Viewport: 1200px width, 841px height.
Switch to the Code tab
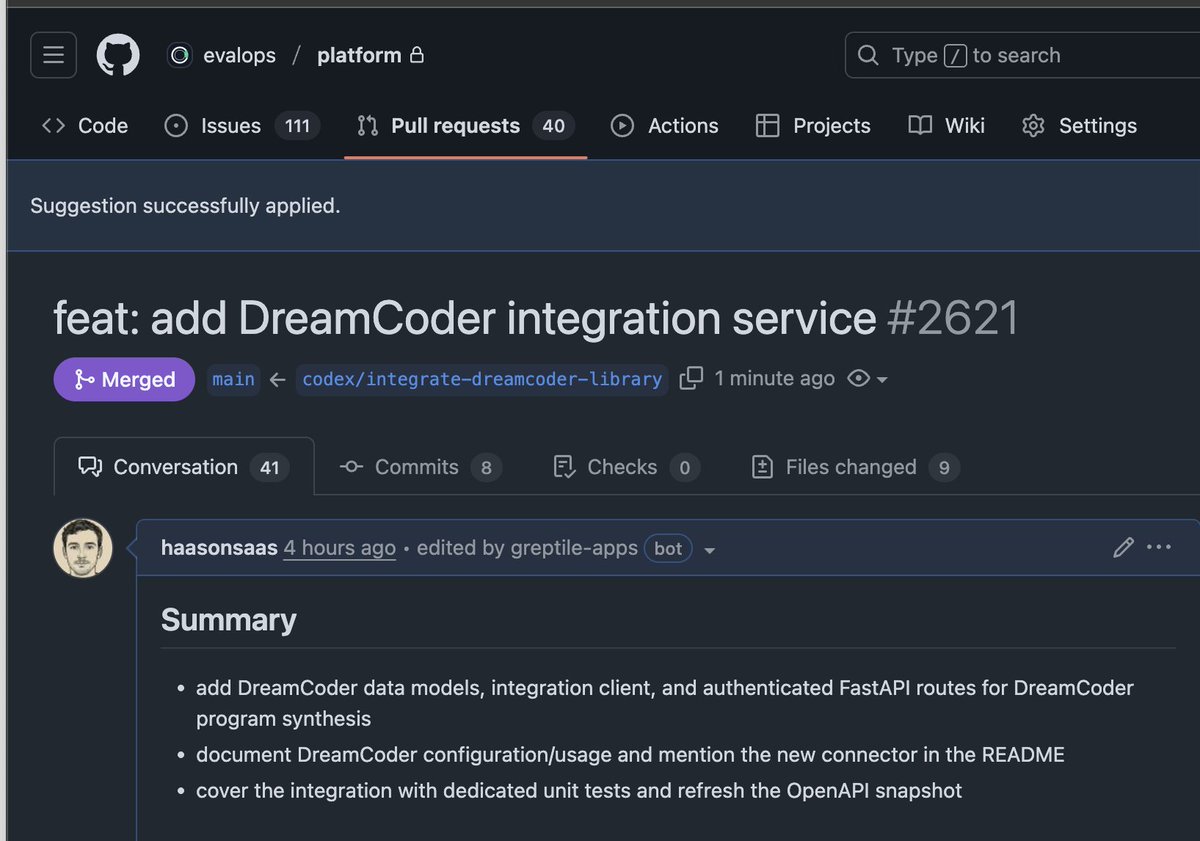pos(85,126)
